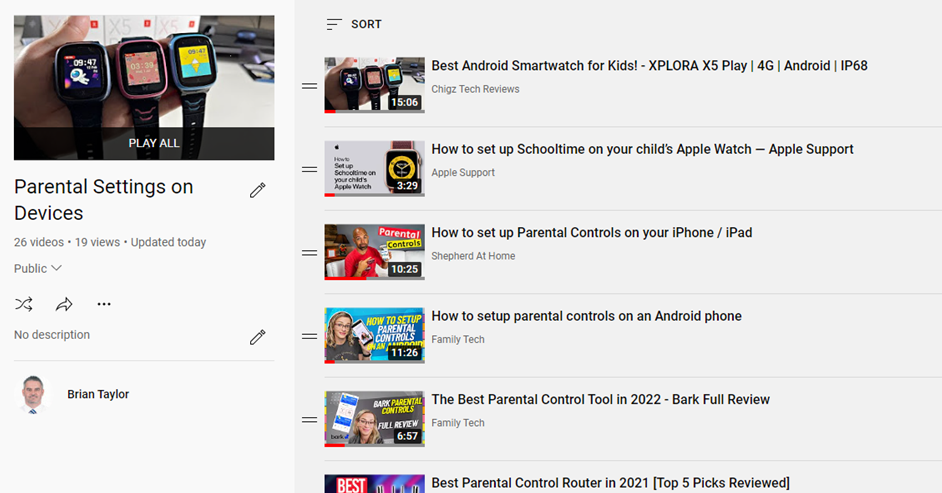Open Family Tech channel under Bark review video
The image size is (942, 493).
[458, 423]
